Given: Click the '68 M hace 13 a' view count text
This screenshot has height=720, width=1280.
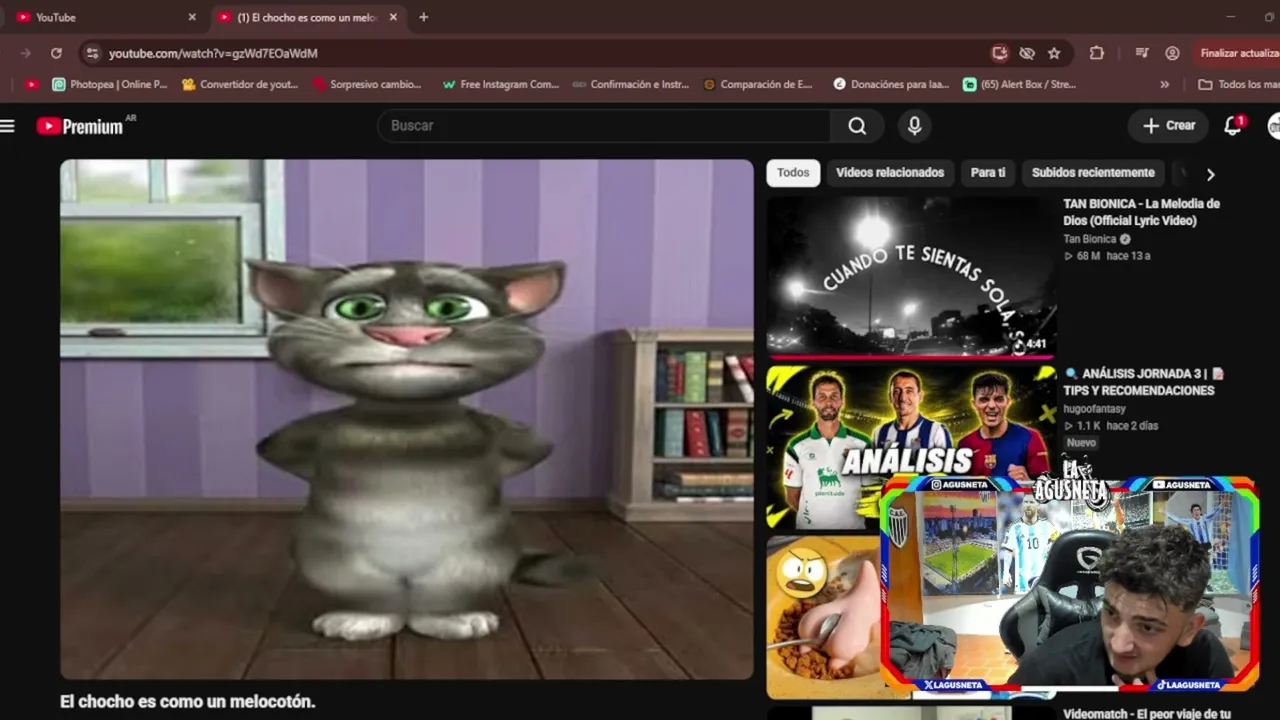Looking at the screenshot, I should [x=1107, y=256].
